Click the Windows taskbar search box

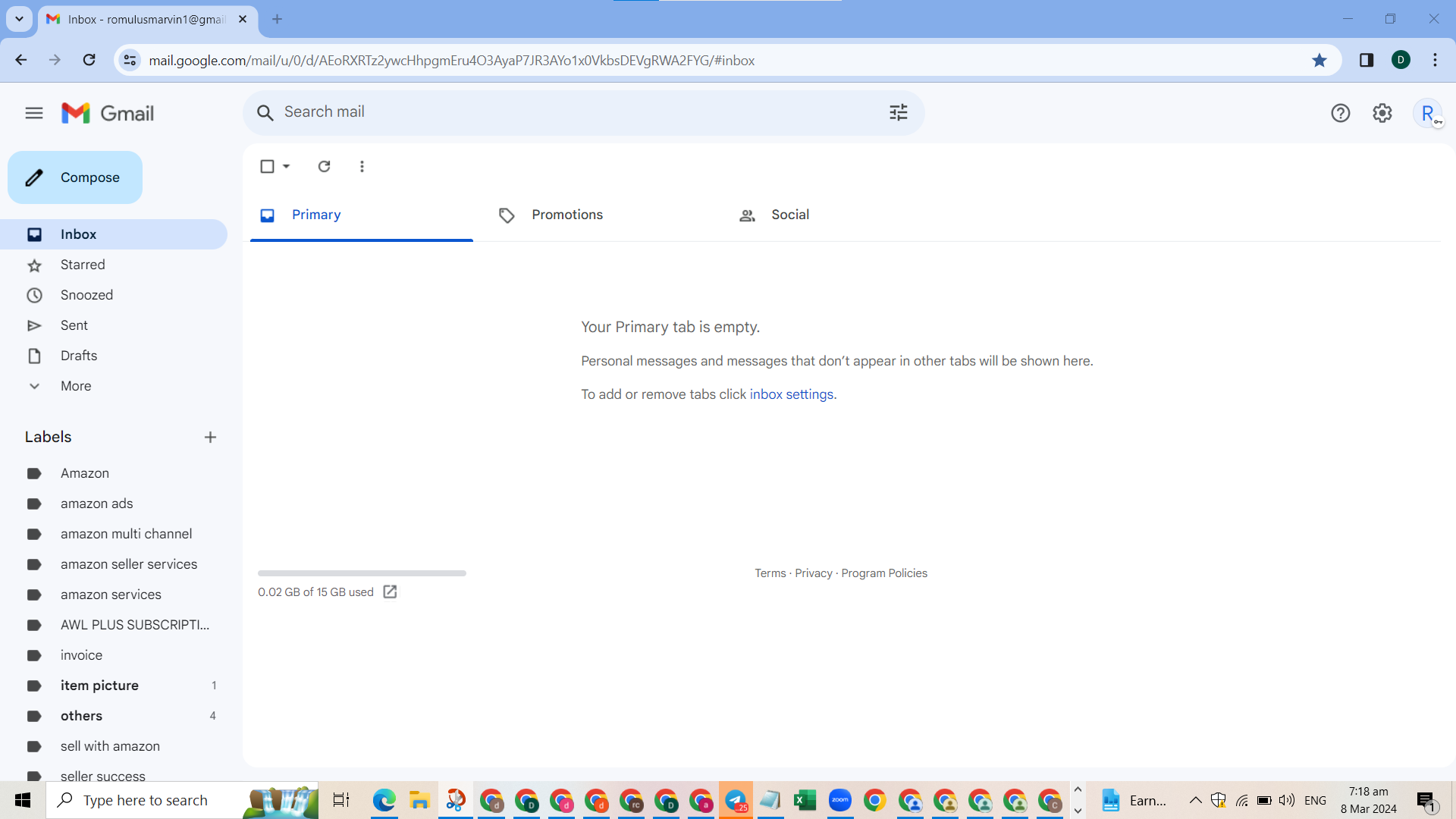tap(182, 800)
